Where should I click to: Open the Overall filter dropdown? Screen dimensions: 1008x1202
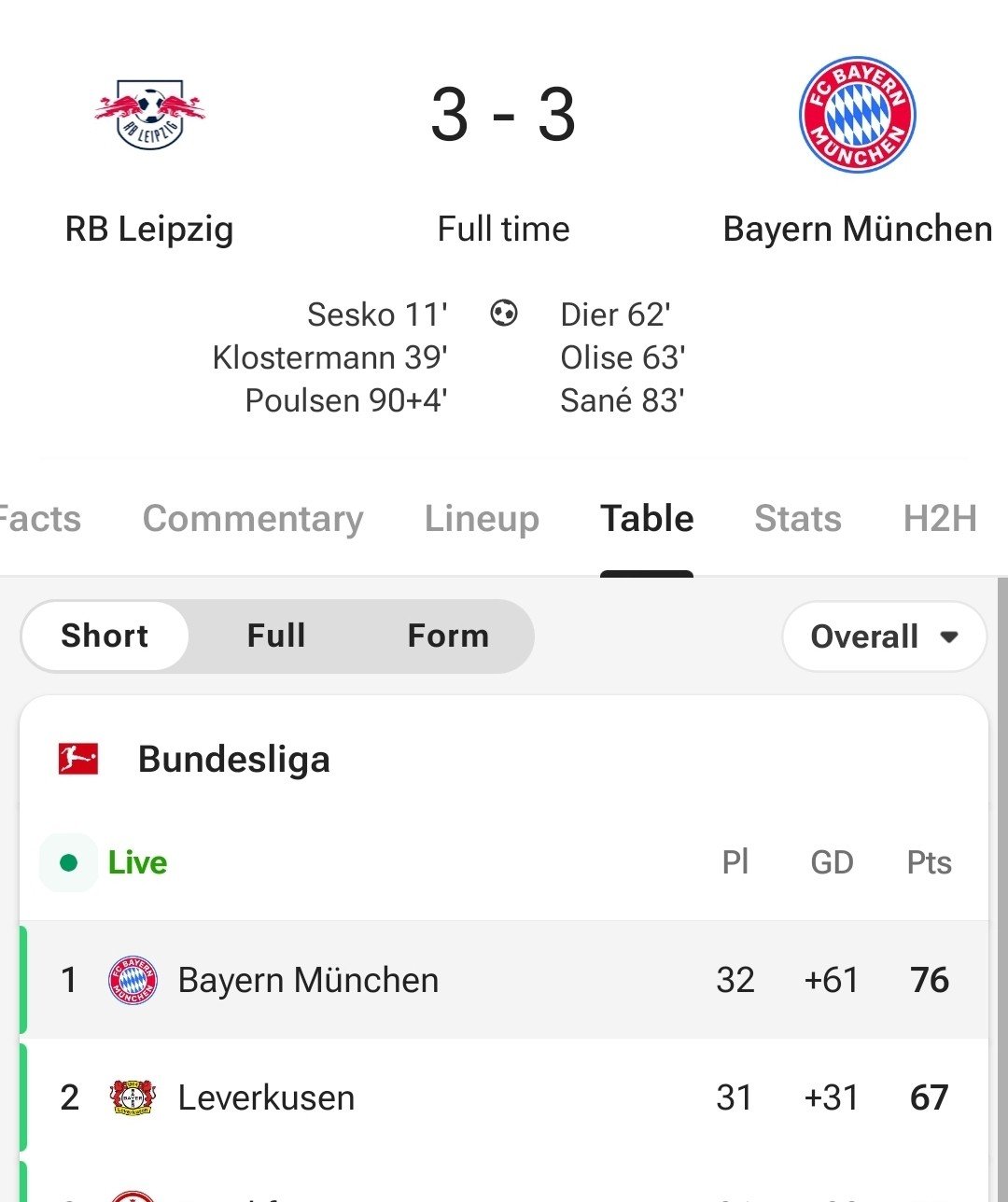coord(883,636)
